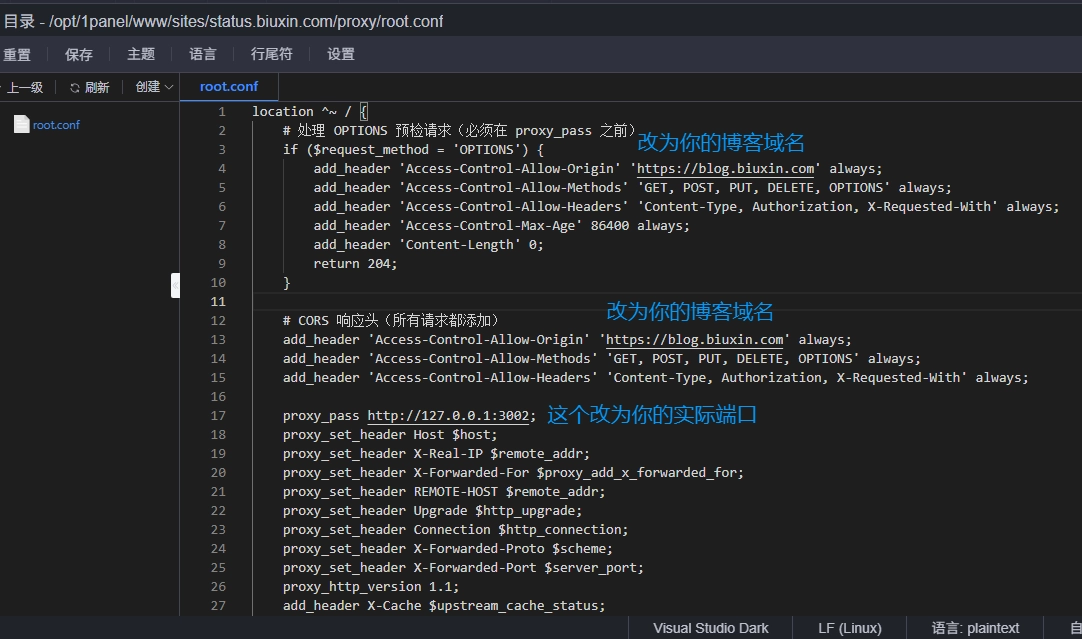Click line number 1 in the gutter
This screenshot has height=639, width=1082.
coord(222,112)
